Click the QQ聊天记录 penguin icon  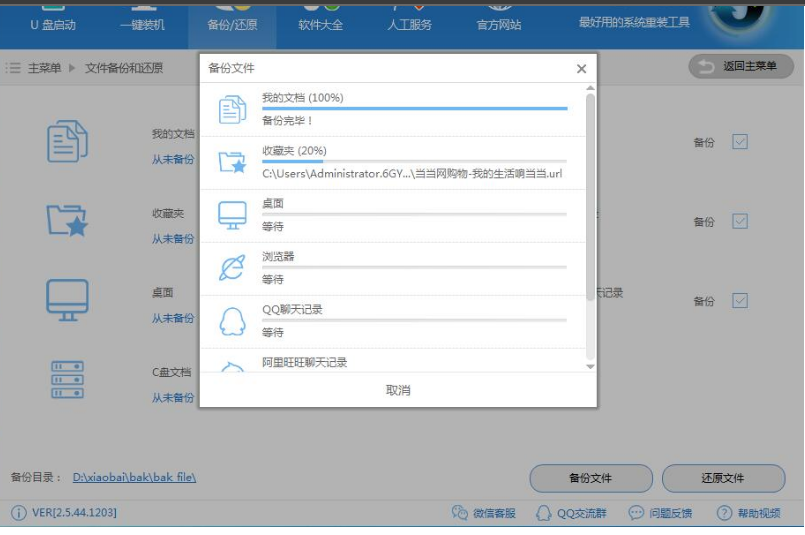tap(232, 321)
